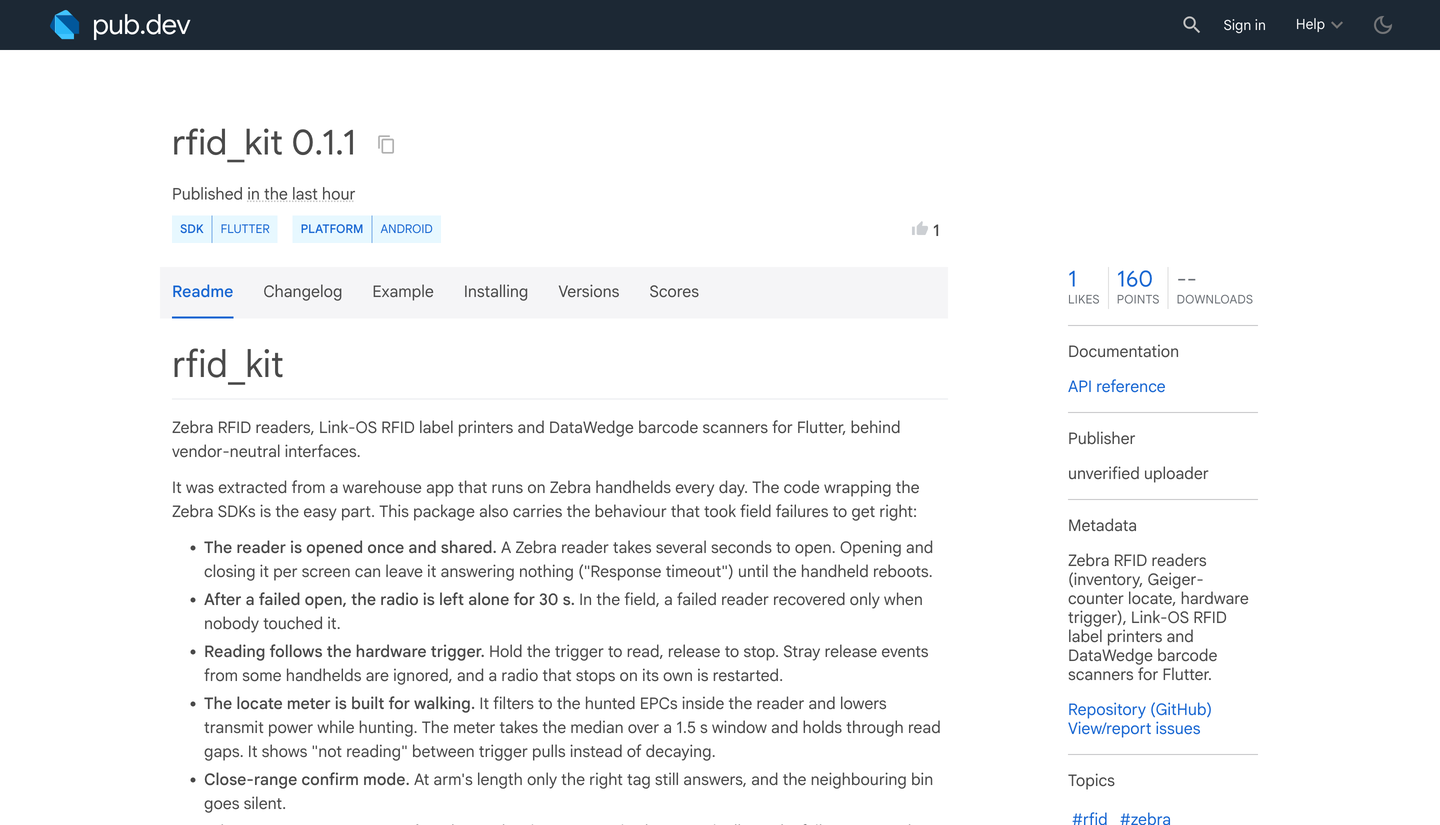This screenshot has height=825, width=1440.
Task: Like the package with thumbs-up icon
Action: point(920,229)
